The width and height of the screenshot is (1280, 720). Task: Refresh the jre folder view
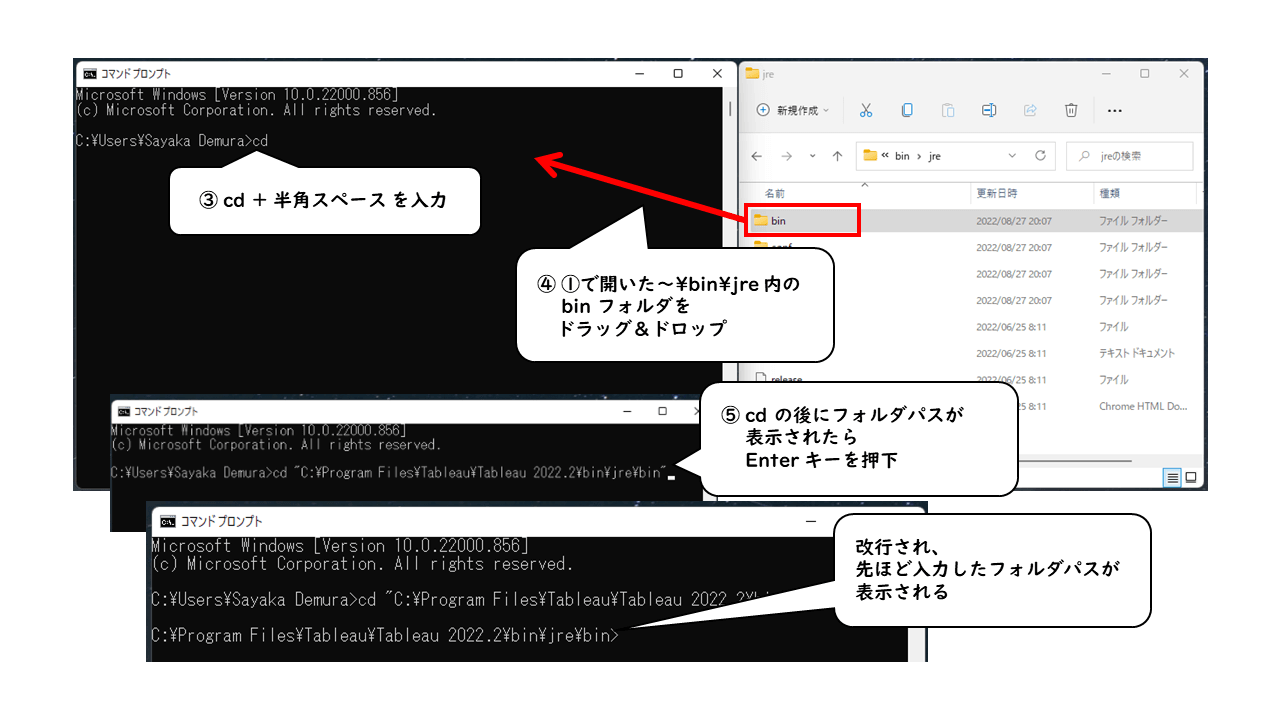[1040, 156]
